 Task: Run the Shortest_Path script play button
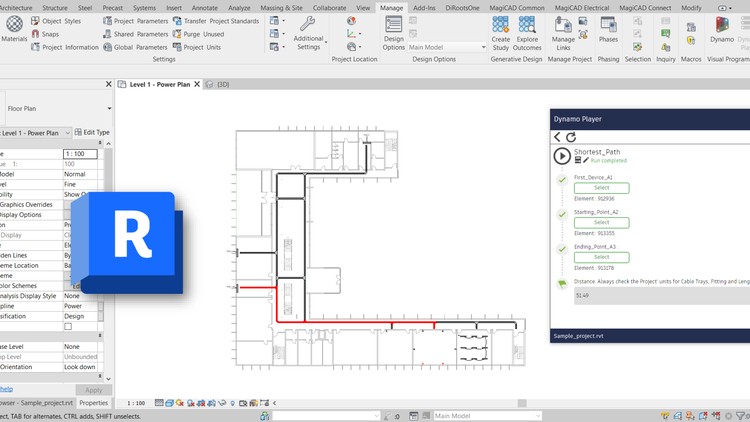[x=562, y=156]
